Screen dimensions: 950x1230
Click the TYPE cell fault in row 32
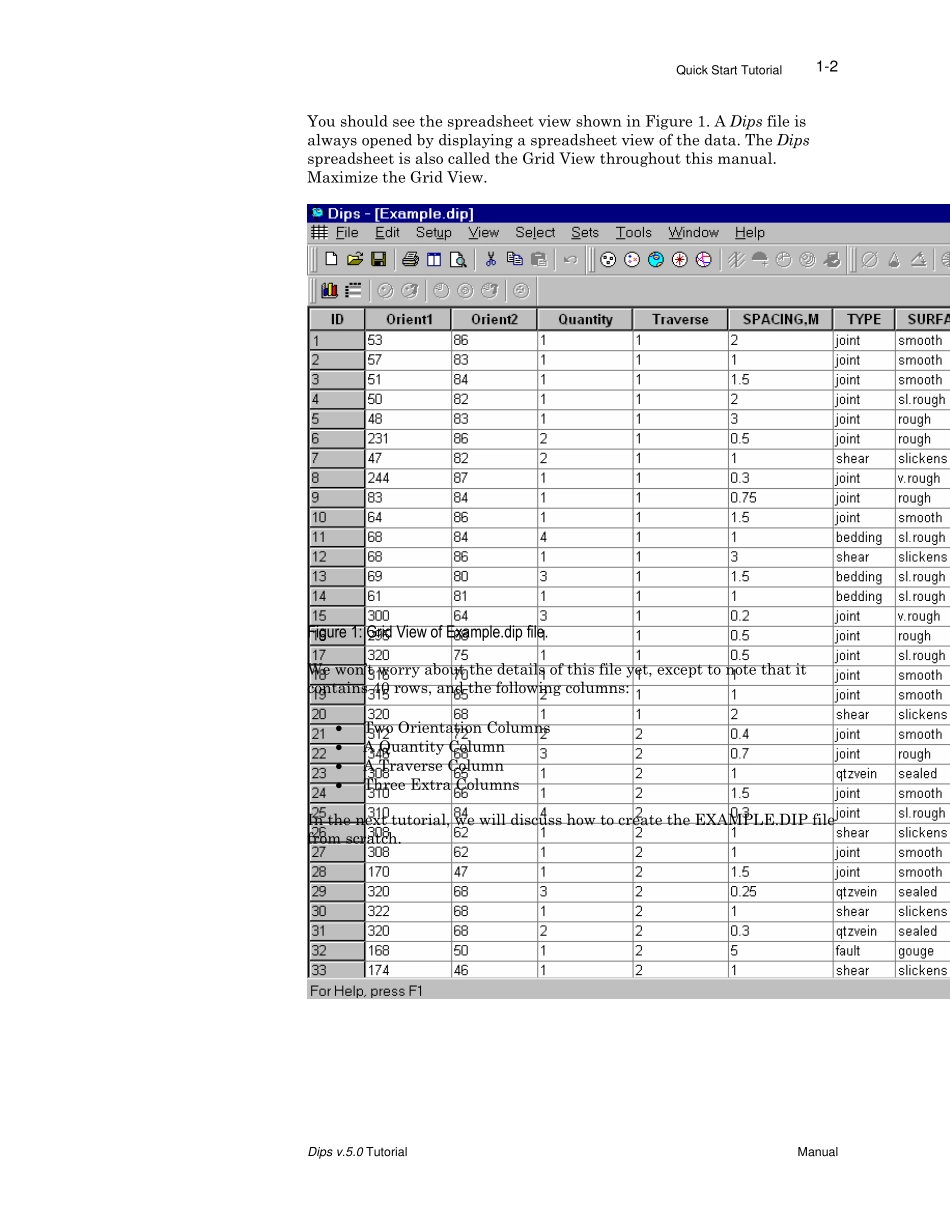(x=864, y=951)
